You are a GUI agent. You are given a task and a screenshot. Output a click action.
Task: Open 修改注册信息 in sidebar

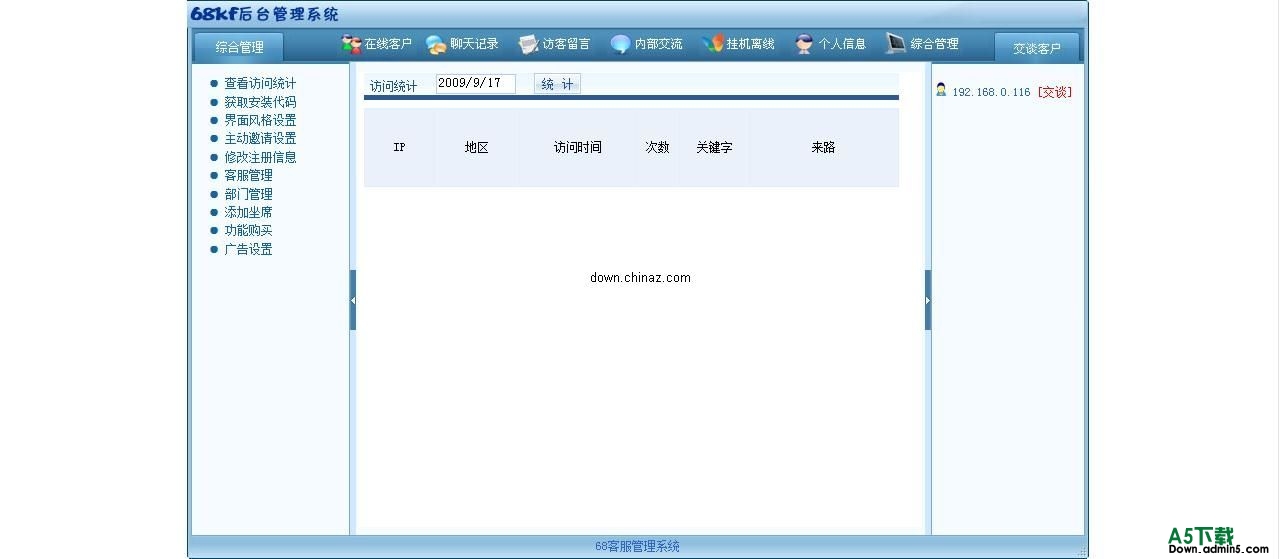[260, 157]
